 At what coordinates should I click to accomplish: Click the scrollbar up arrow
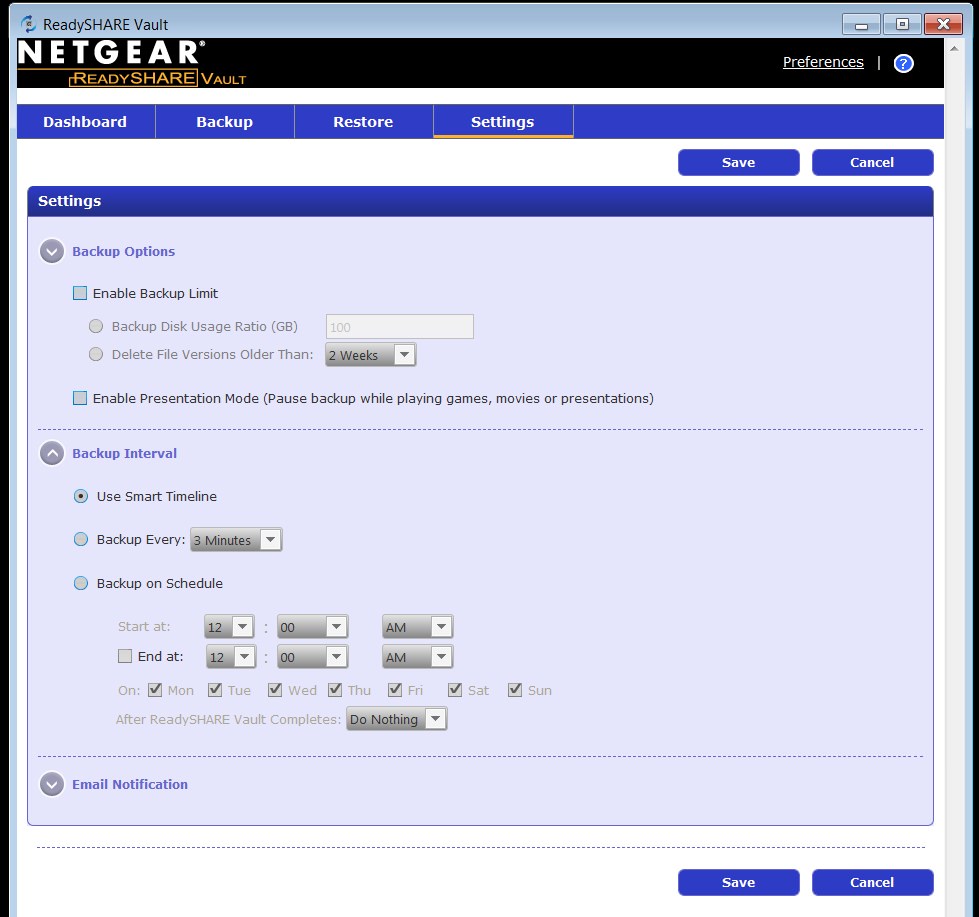click(x=954, y=48)
